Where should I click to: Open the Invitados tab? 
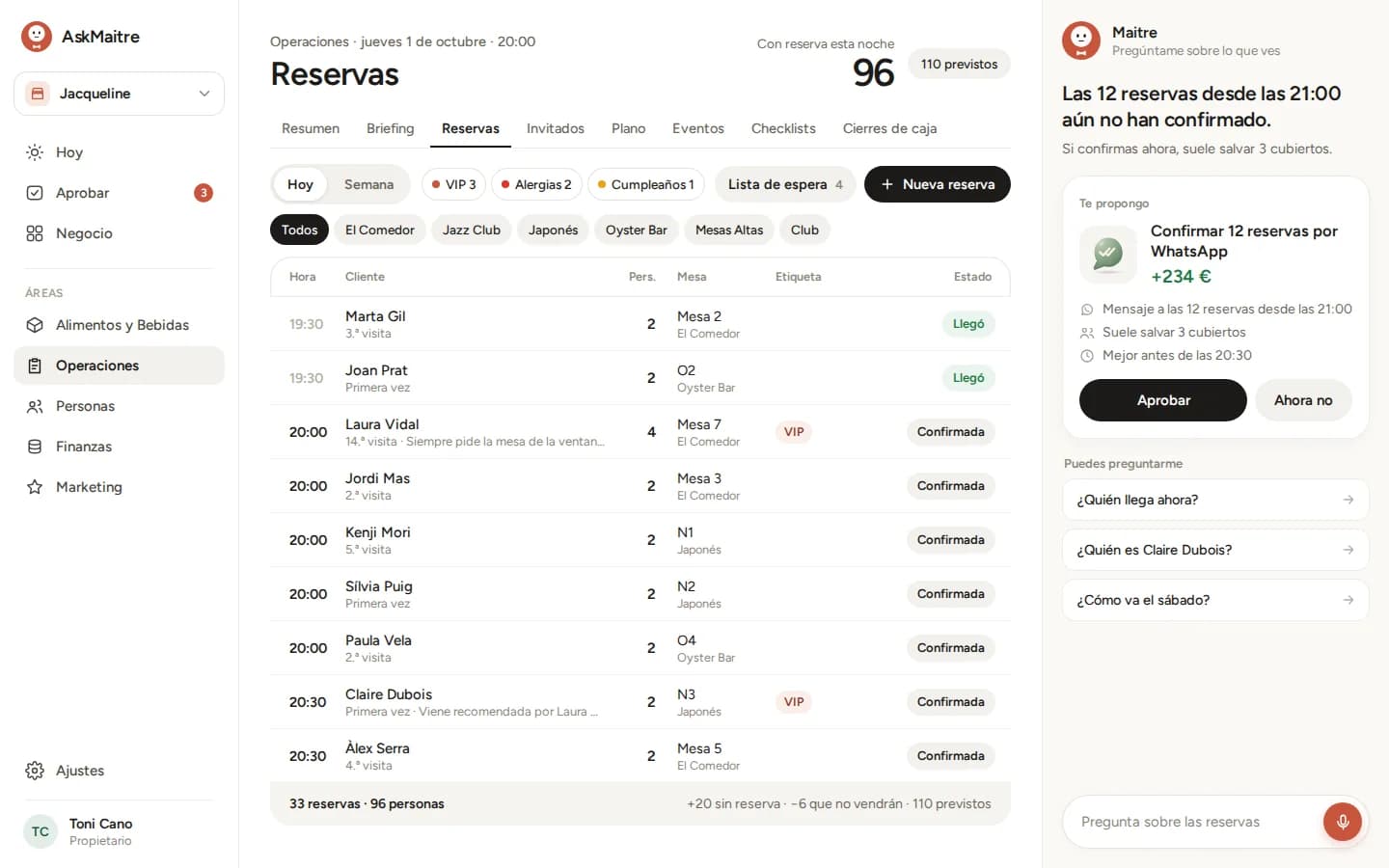(556, 128)
